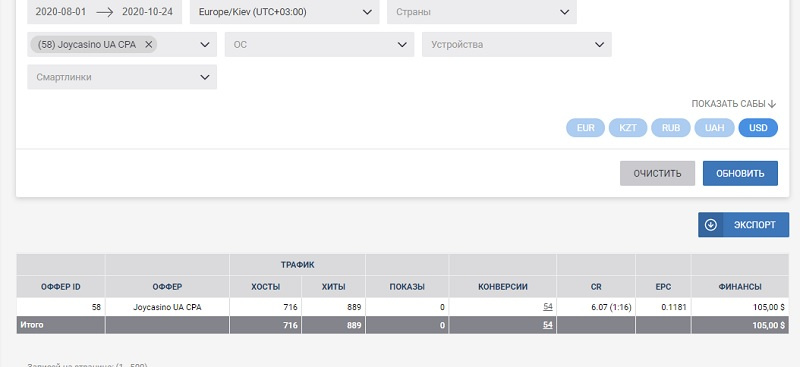
Task: Sort by ОФФЕР ID column header
Action: coord(61,287)
